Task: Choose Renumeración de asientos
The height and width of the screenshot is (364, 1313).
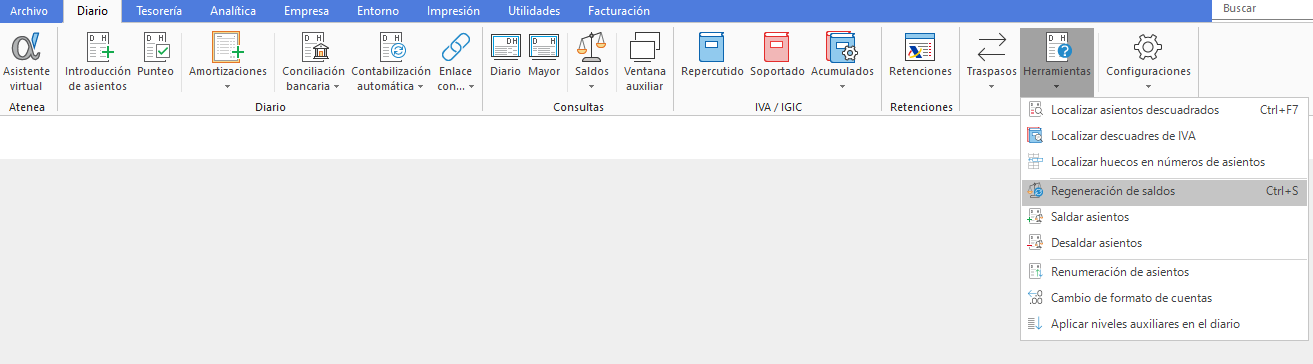Action: [x=1165, y=272]
